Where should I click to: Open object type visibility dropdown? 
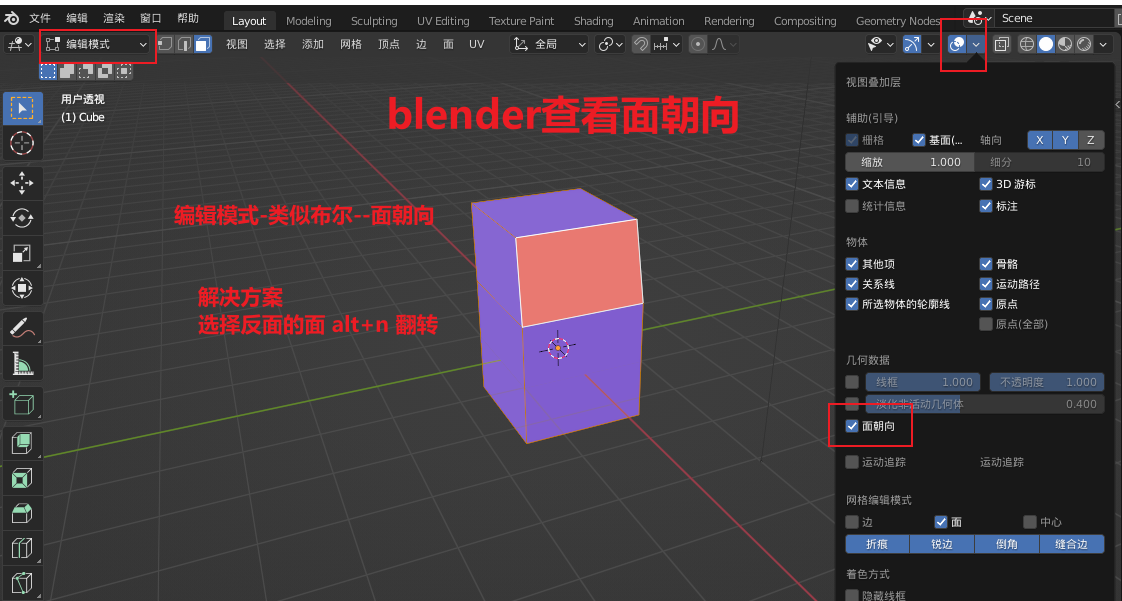tap(881, 44)
